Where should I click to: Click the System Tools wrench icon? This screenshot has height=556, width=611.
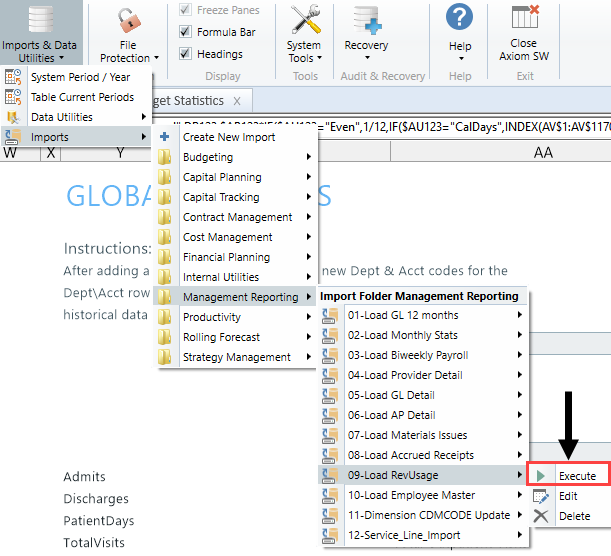(x=304, y=20)
